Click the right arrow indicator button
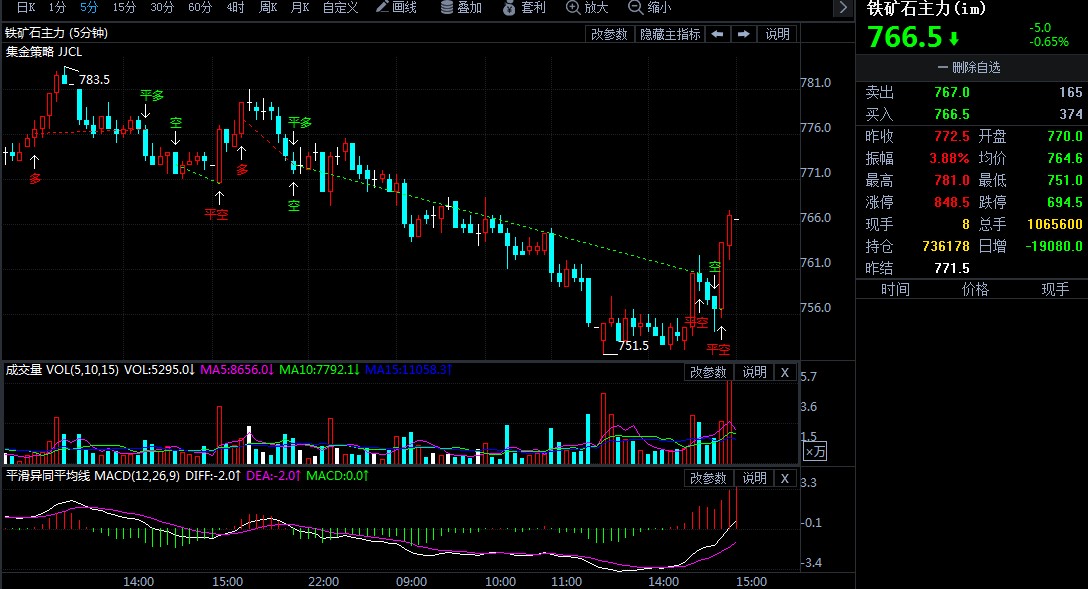The height and width of the screenshot is (589, 1088). coord(743,34)
